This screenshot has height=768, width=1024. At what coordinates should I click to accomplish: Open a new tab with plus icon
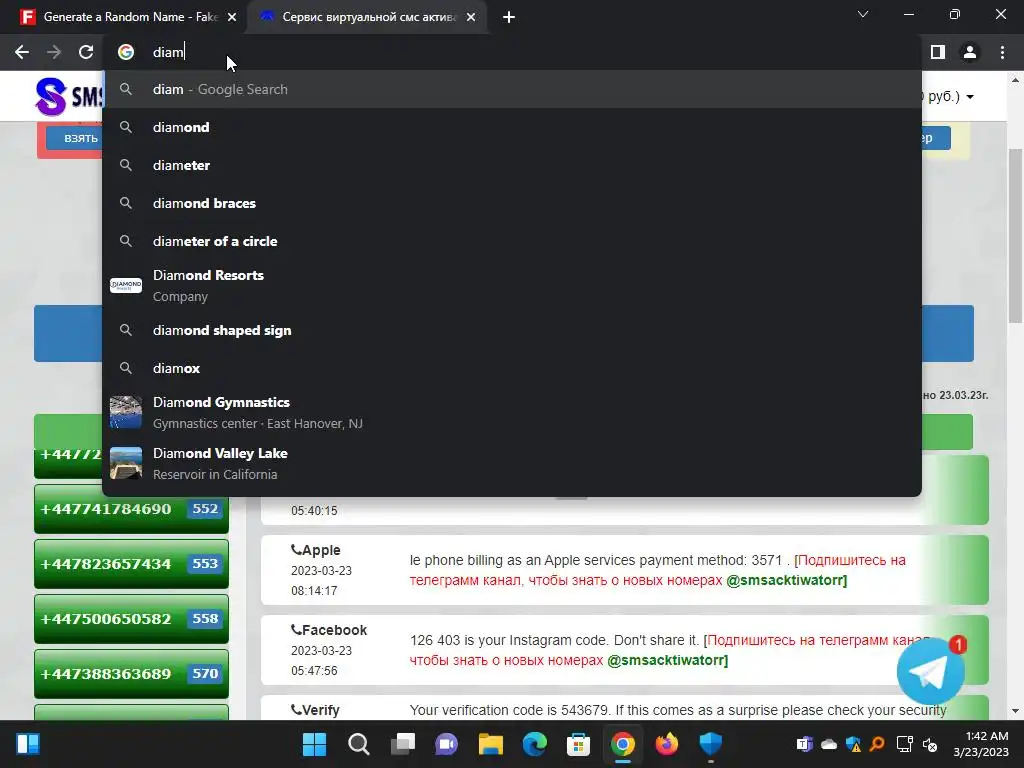[509, 17]
